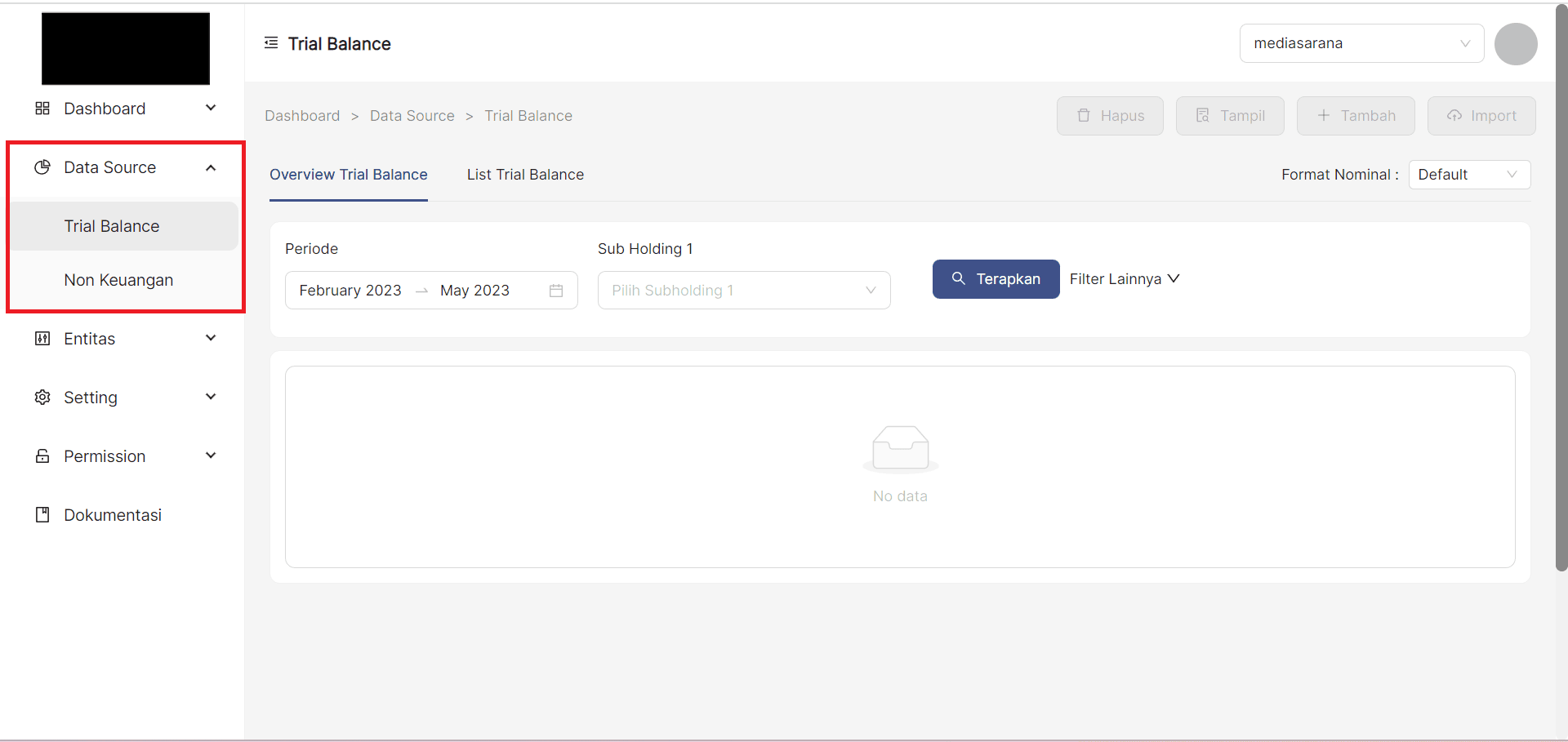Click the Setting gear icon

[x=42, y=398]
